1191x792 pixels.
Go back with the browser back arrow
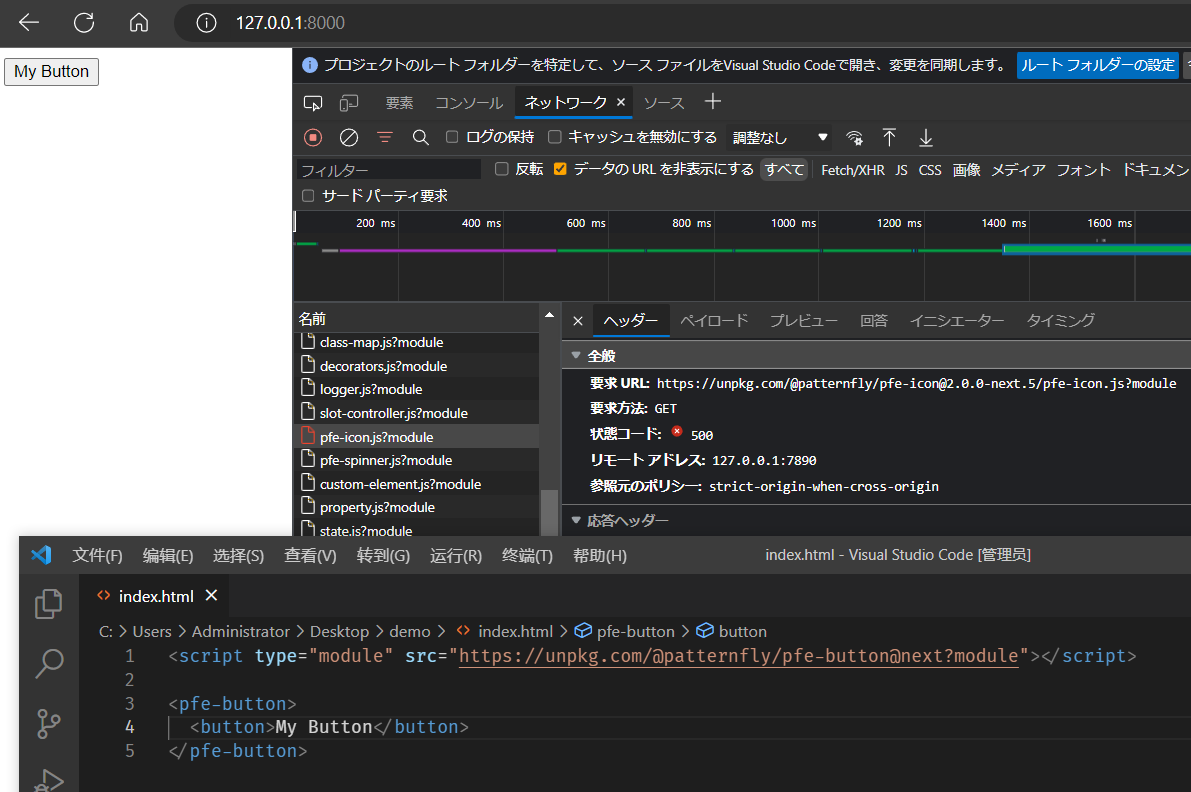point(29,23)
